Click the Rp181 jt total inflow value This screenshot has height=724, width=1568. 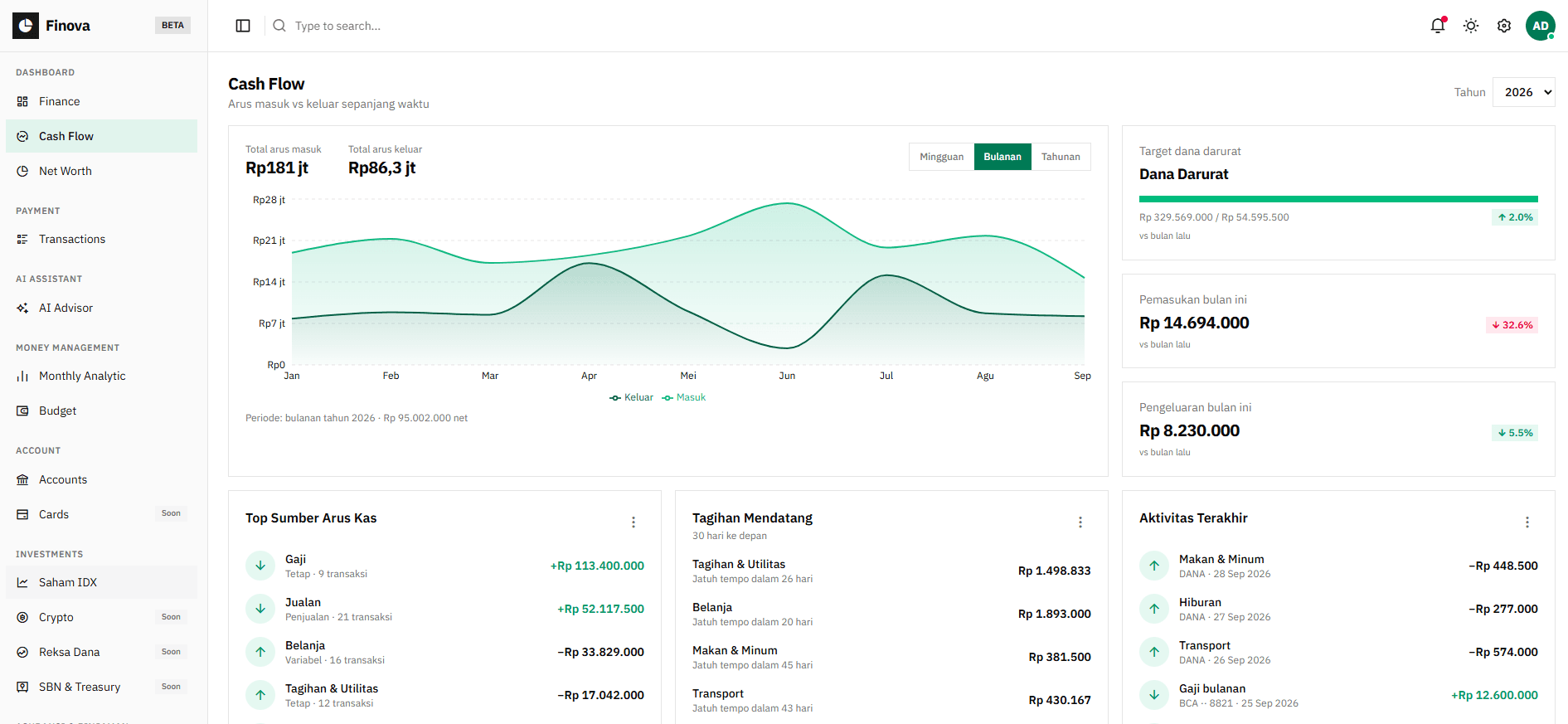(277, 168)
